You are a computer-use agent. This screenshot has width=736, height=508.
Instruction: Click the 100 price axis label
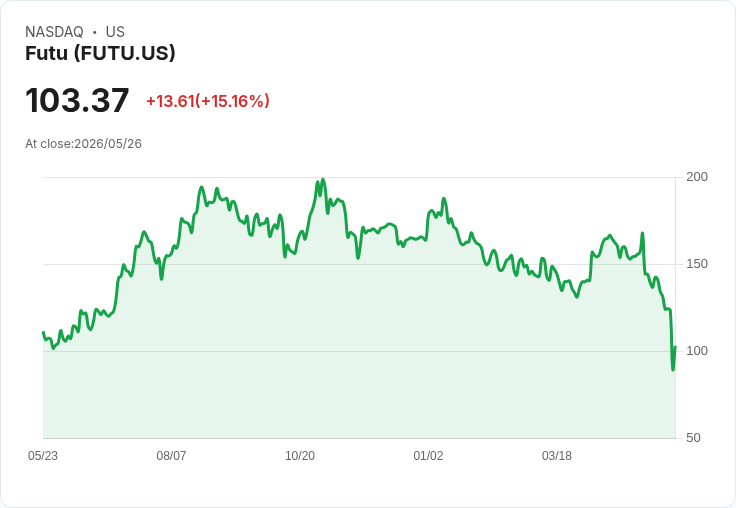click(697, 351)
